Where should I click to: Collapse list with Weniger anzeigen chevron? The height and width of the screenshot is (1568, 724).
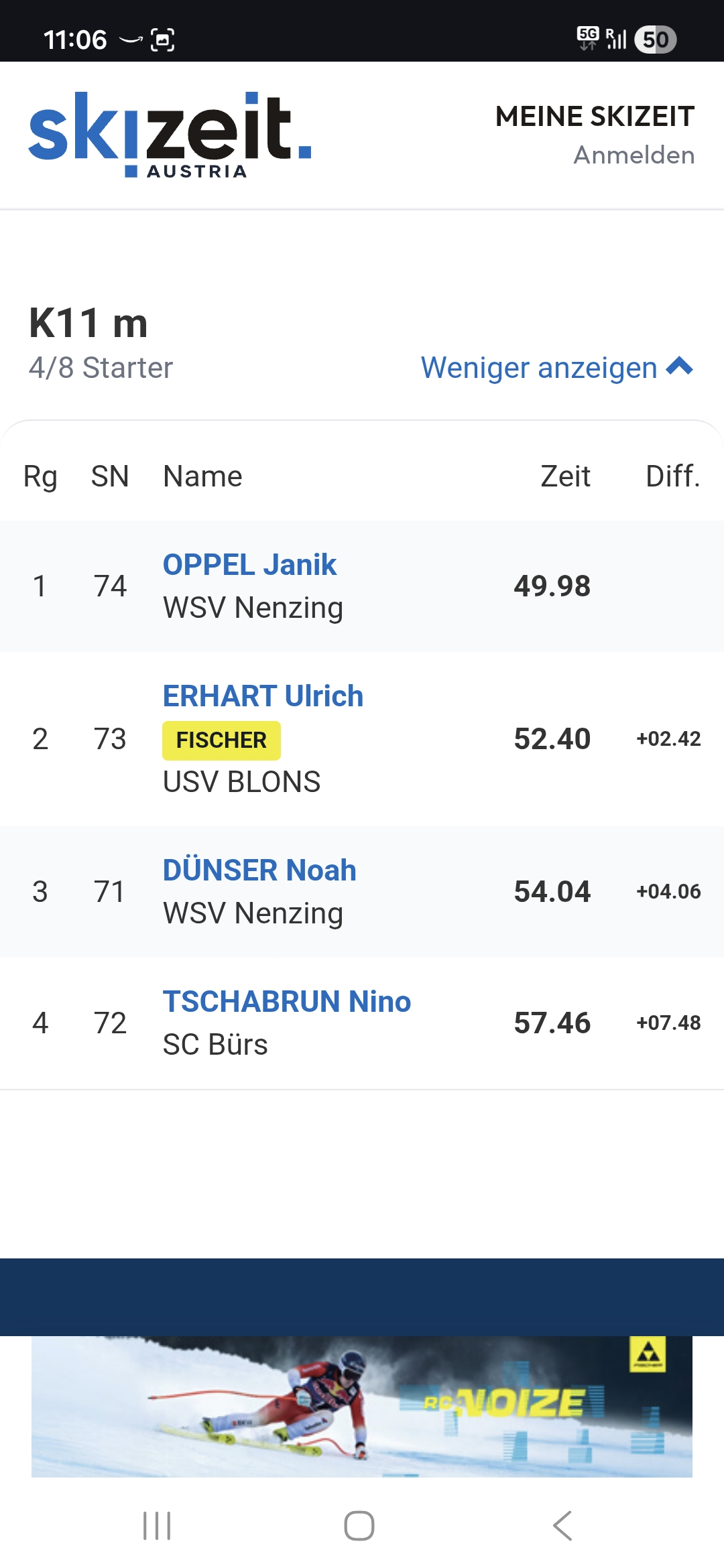coord(680,367)
